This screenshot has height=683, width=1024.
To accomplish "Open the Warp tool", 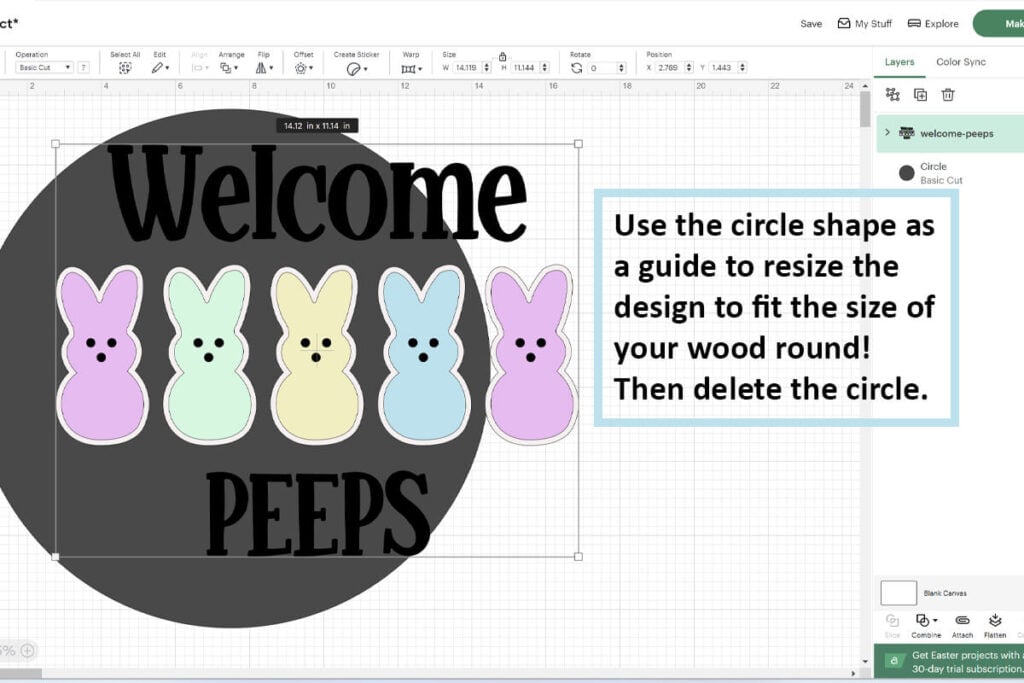I will pyautogui.click(x=408, y=69).
